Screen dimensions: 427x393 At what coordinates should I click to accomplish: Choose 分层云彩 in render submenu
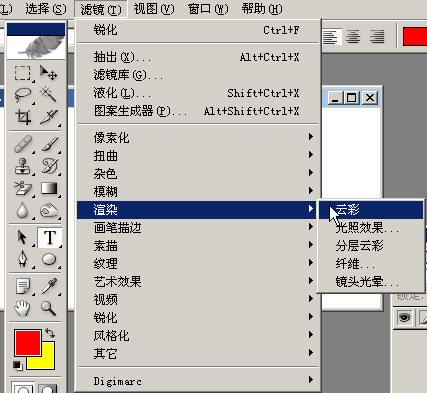tap(371, 246)
